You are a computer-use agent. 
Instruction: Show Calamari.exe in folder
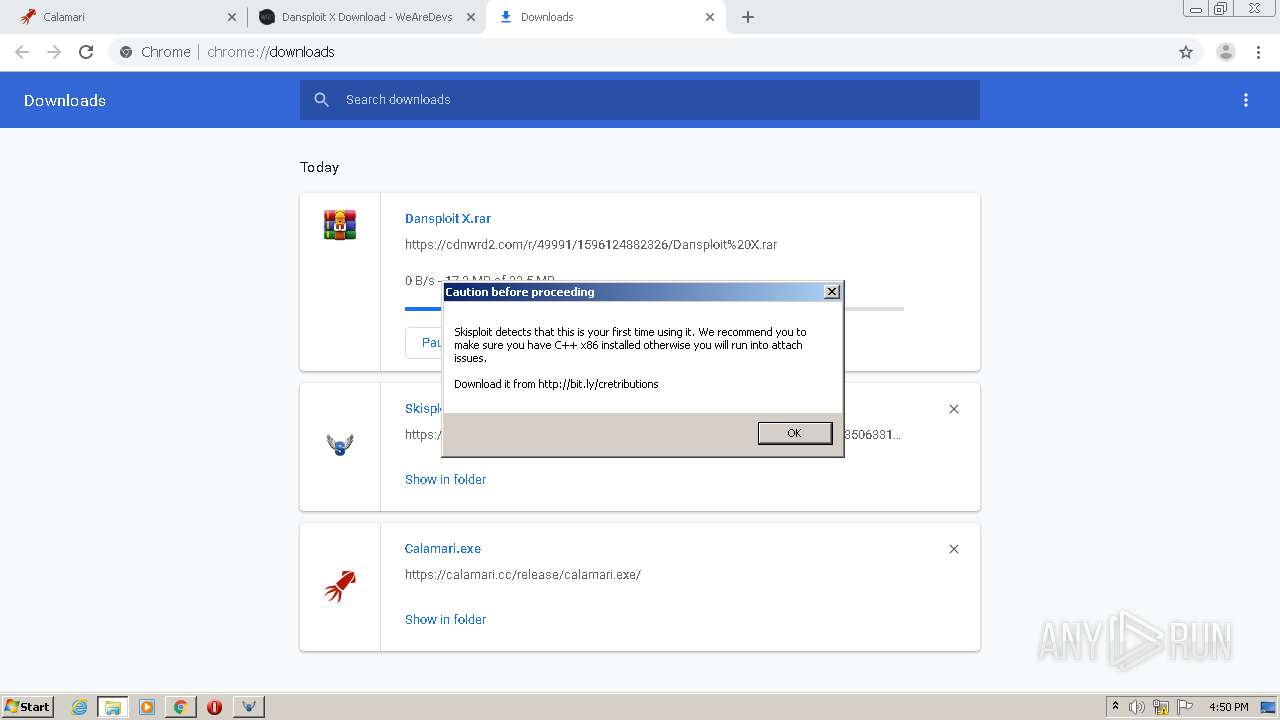[x=445, y=619]
